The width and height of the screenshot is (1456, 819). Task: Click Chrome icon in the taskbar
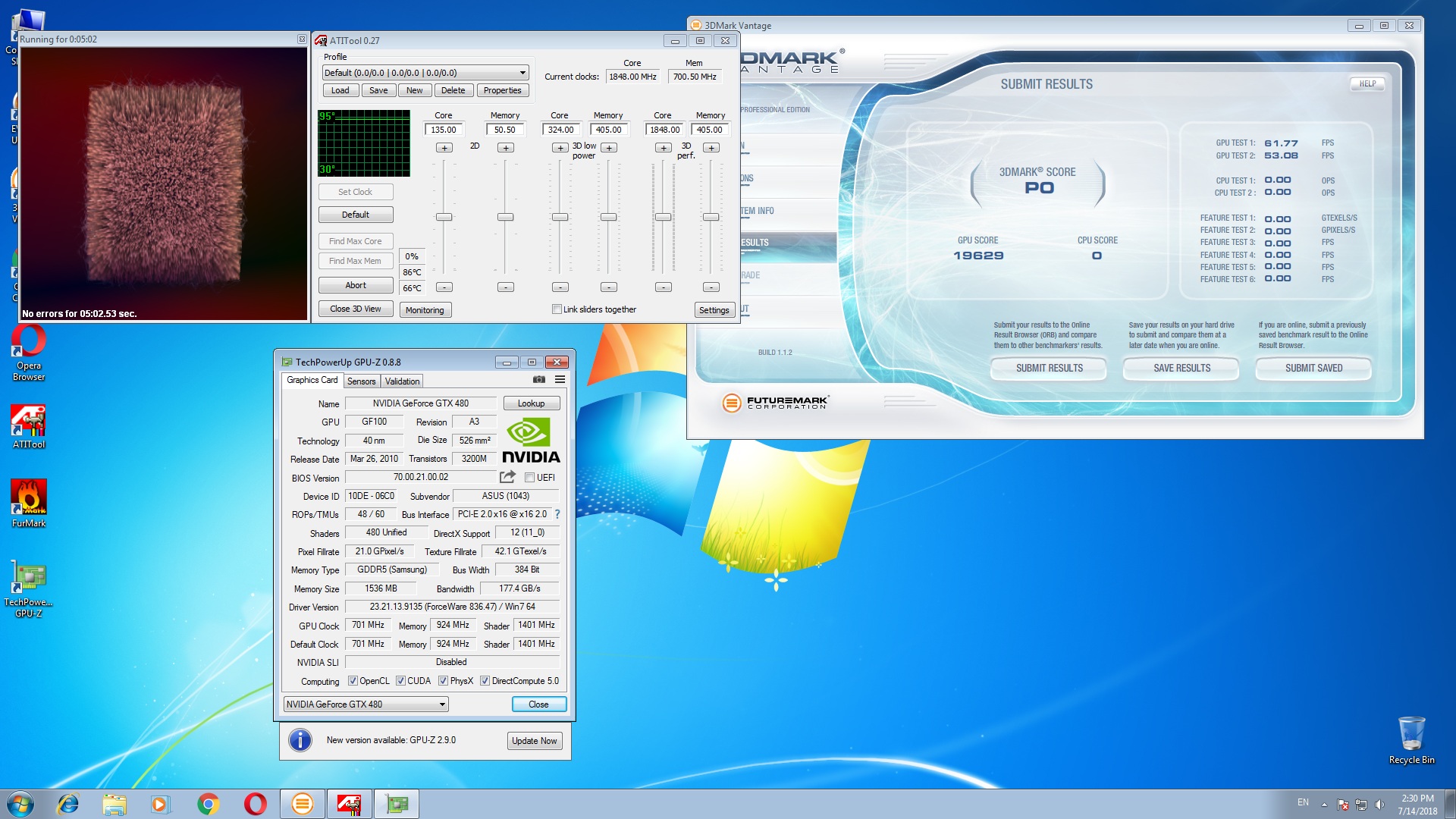coord(208,804)
